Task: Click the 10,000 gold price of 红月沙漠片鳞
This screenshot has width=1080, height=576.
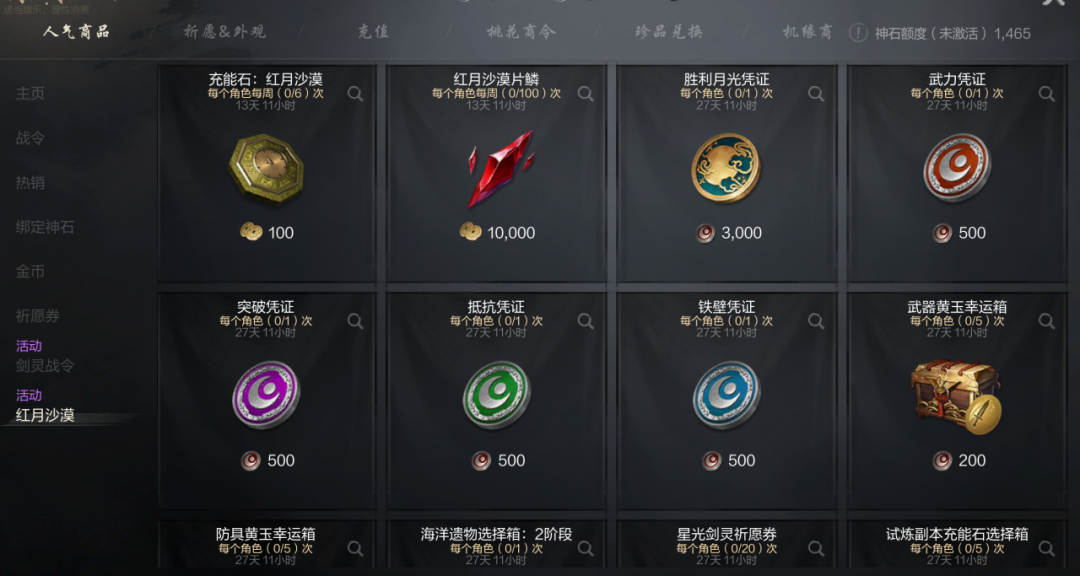Action: [497, 233]
